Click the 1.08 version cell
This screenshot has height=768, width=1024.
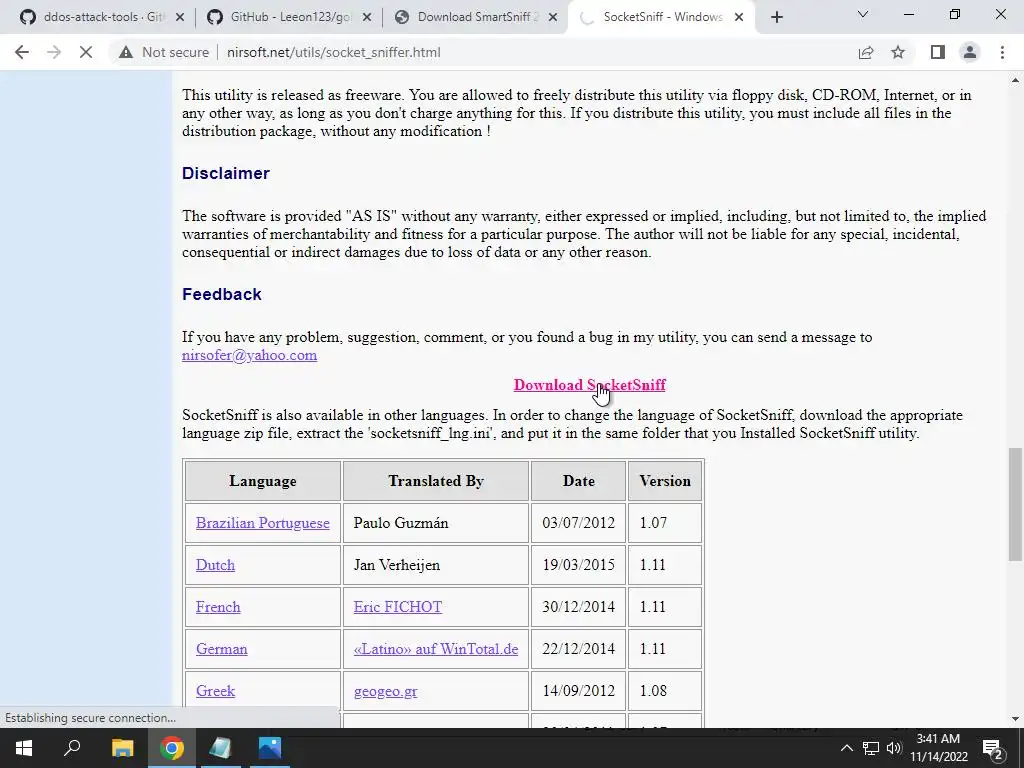point(665,691)
